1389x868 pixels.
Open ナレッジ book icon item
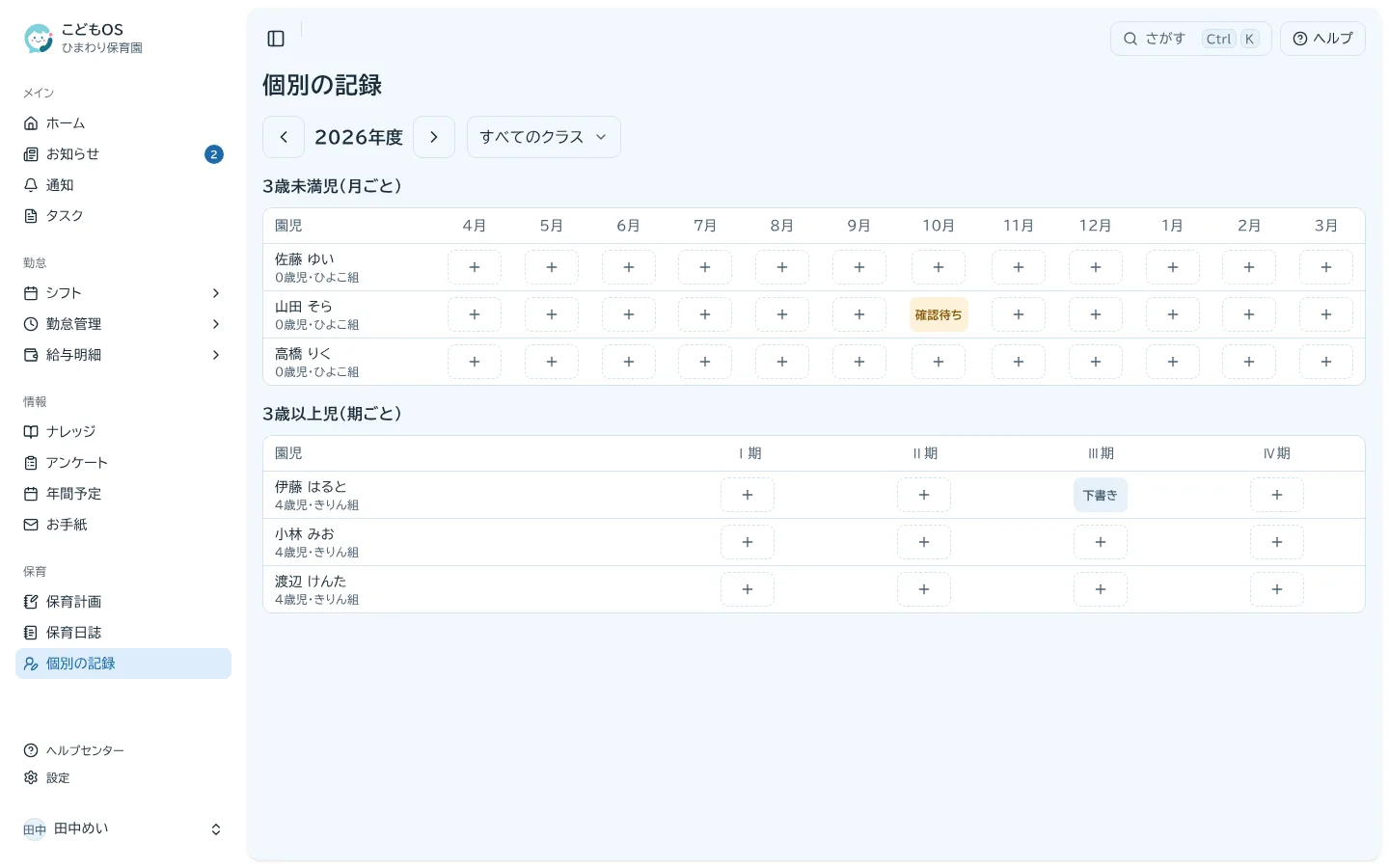coord(123,432)
